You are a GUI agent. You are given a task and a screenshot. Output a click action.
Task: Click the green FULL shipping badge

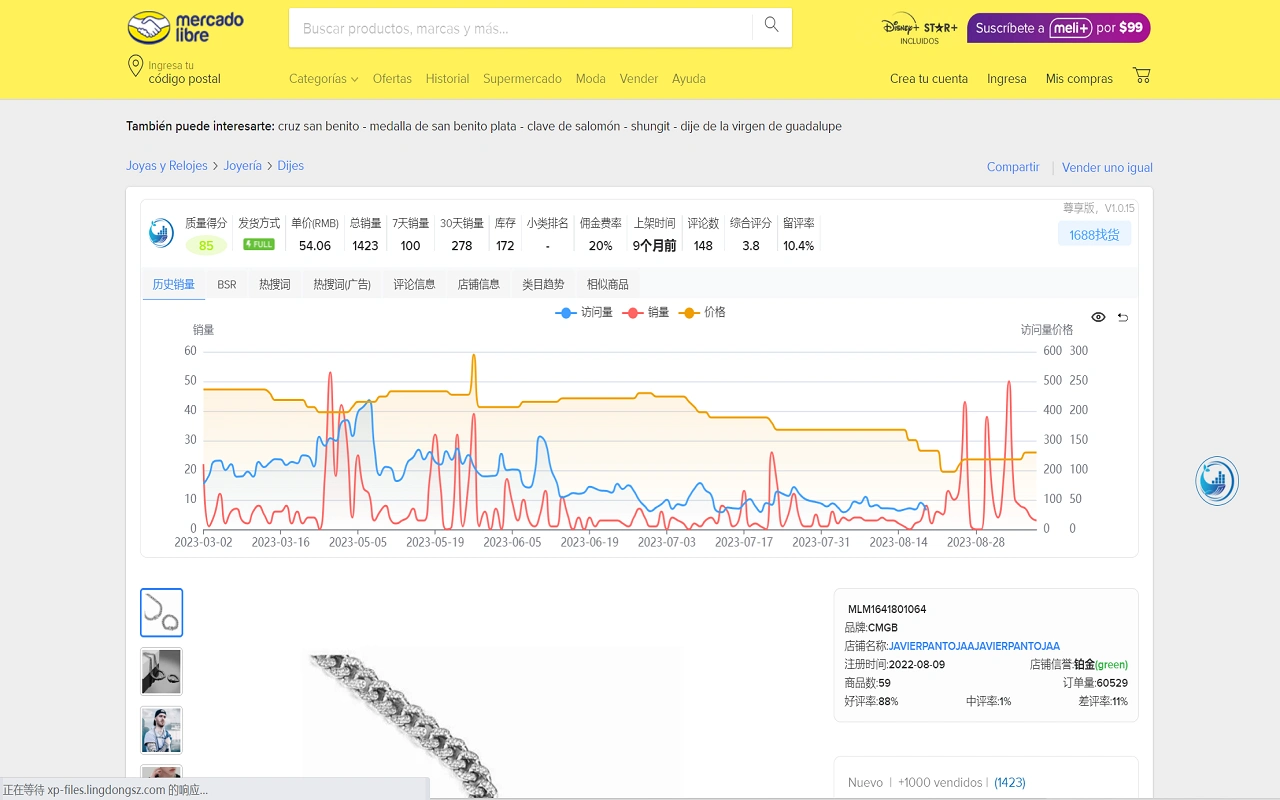[259, 245]
